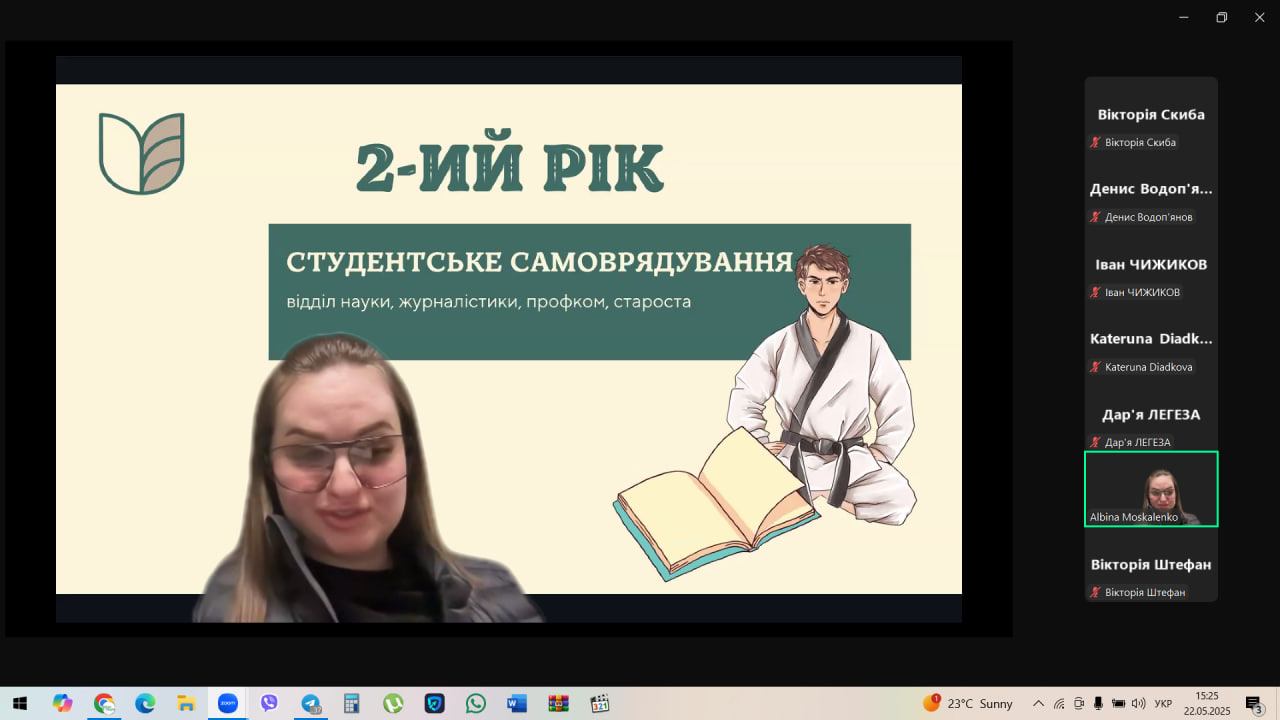Open Viber from the taskbar
This screenshot has width=1280, height=720.
tap(269, 703)
